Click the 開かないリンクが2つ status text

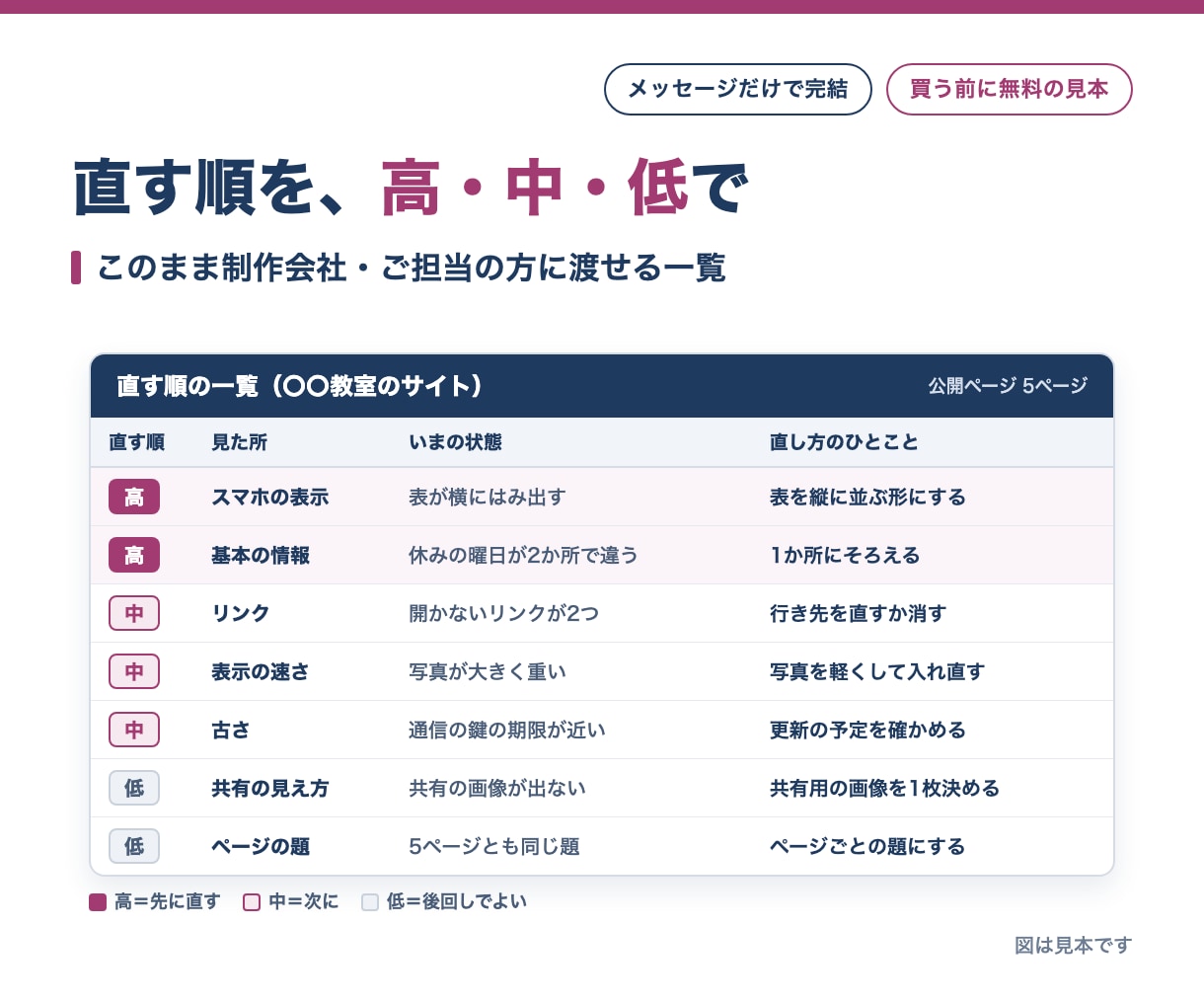click(x=503, y=613)
